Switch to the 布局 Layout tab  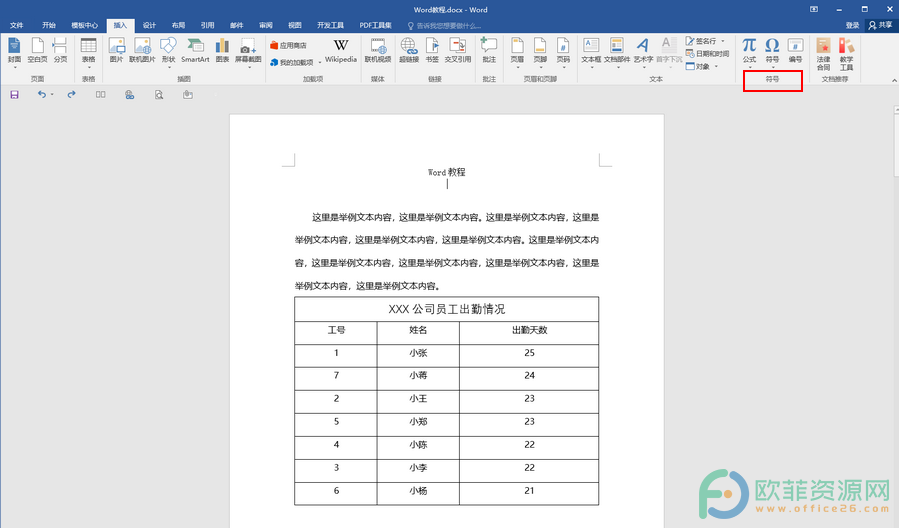click(178, 25)
